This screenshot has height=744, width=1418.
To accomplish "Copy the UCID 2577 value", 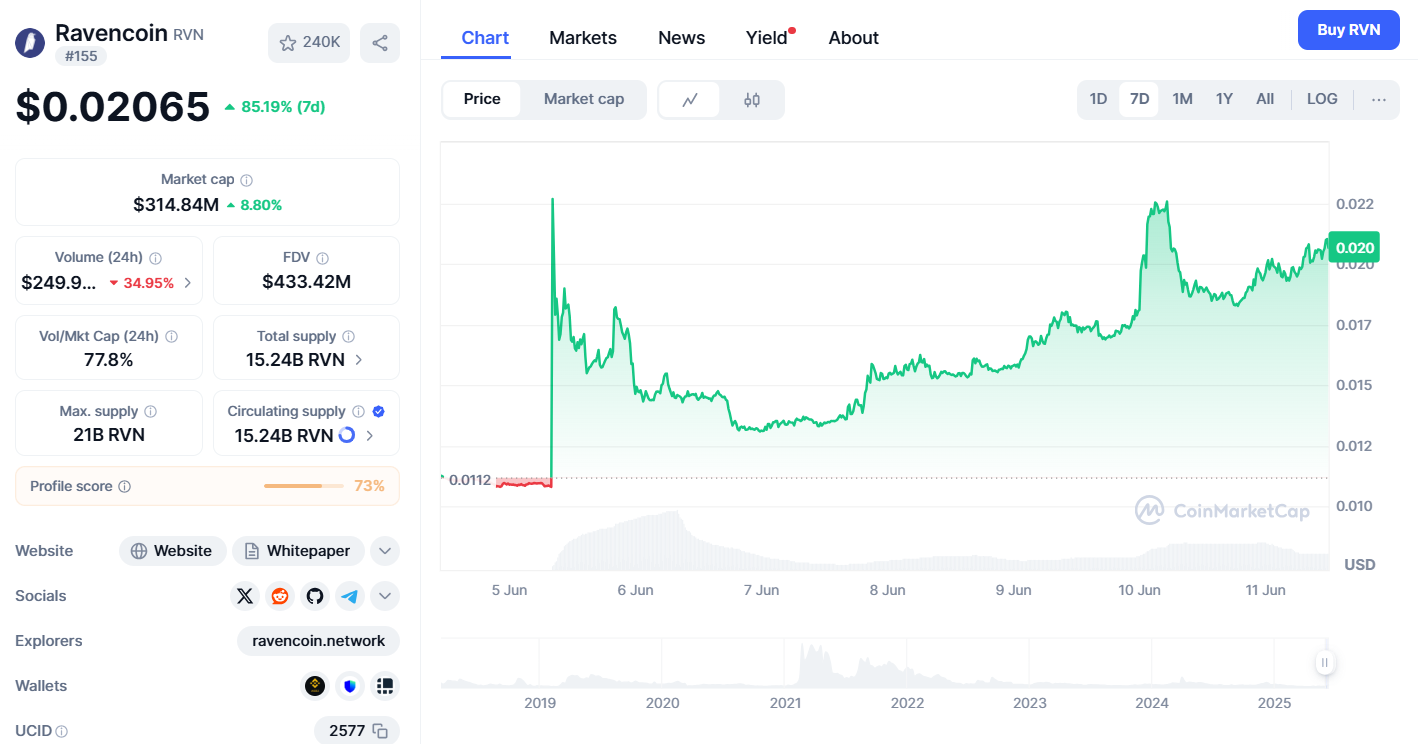I will (x=380, y=731).
